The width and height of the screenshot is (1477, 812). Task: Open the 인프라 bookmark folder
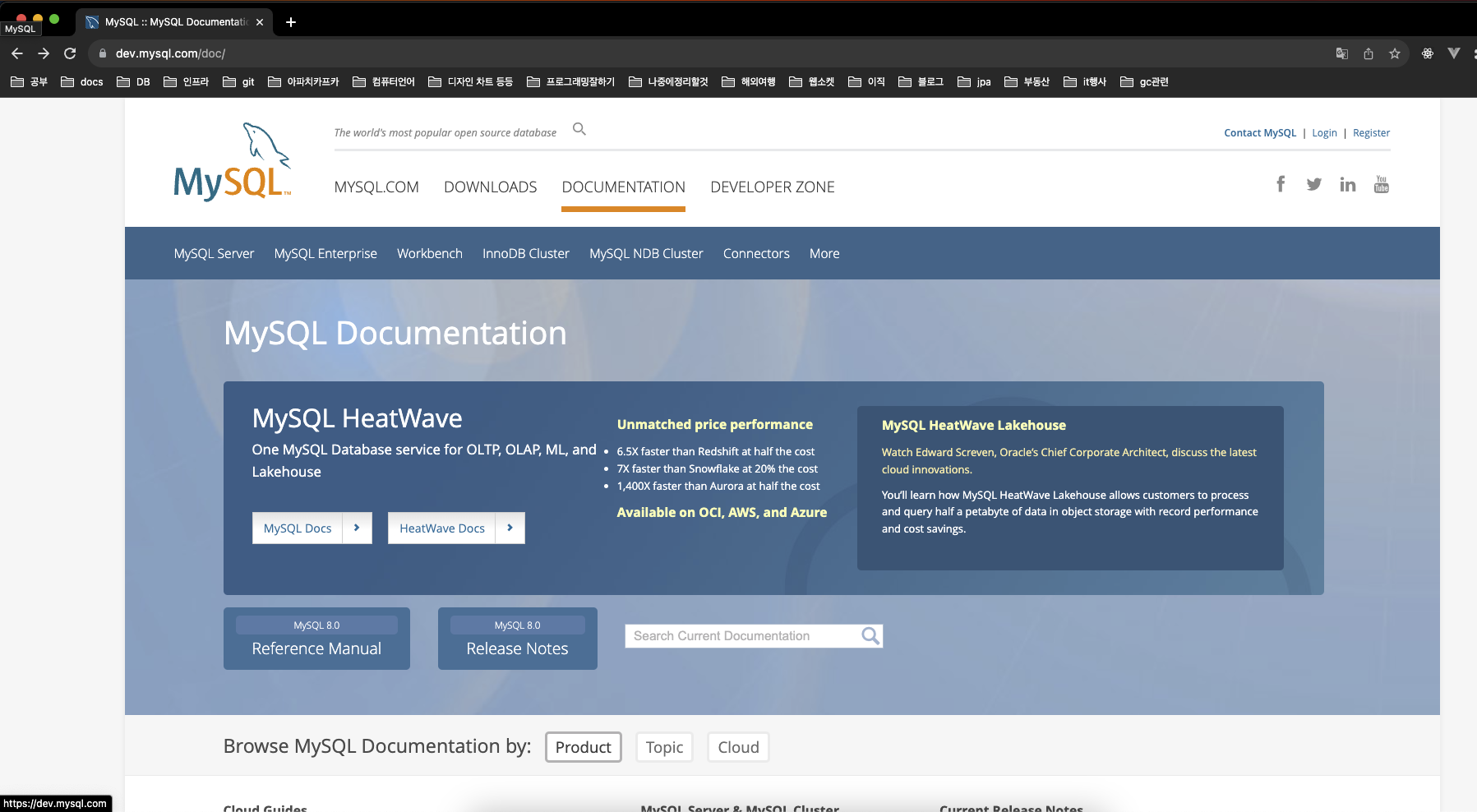(187, 82)
